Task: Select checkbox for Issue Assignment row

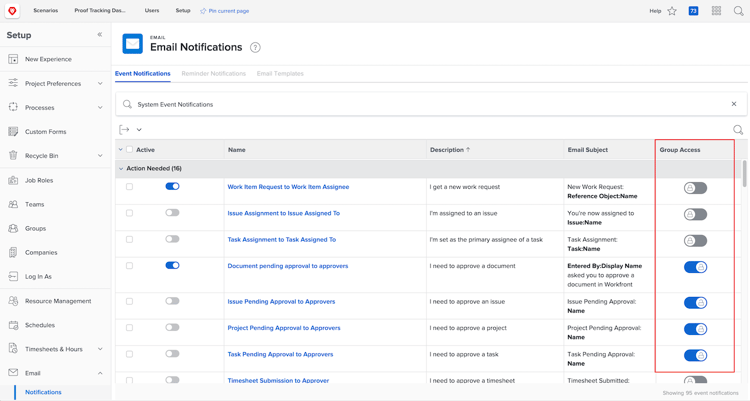Action: click(129, 213)
